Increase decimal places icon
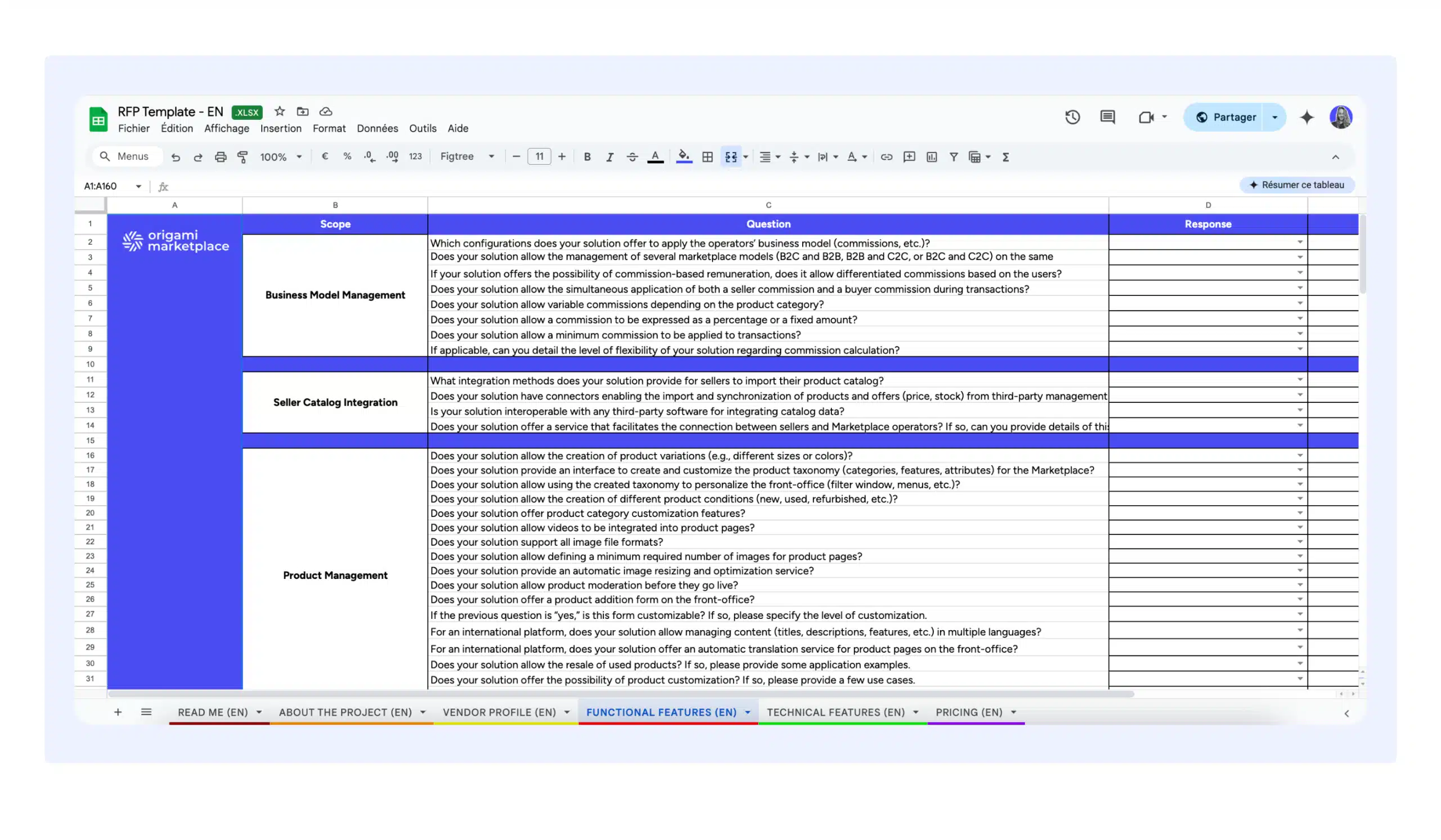 392,156
